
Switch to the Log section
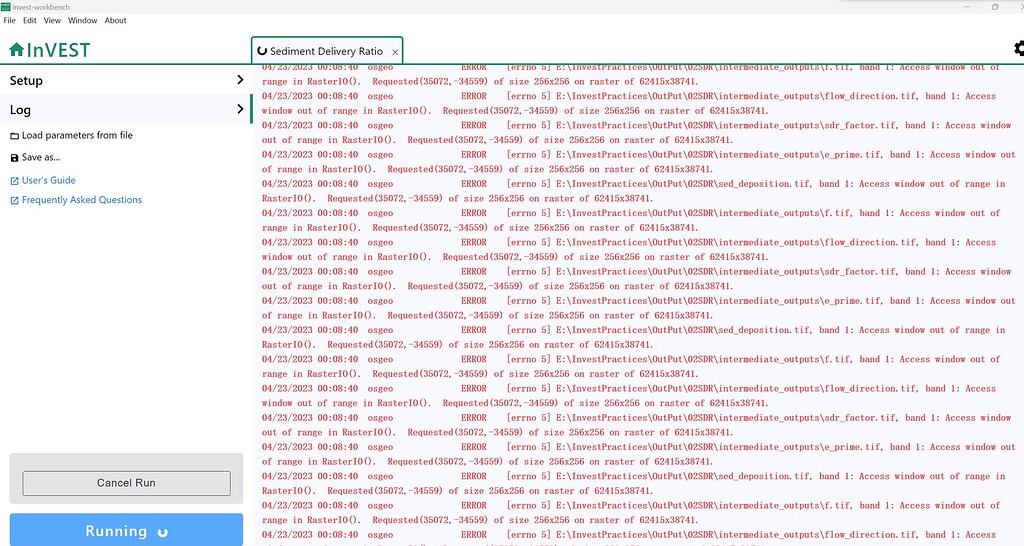coord(126,110)
